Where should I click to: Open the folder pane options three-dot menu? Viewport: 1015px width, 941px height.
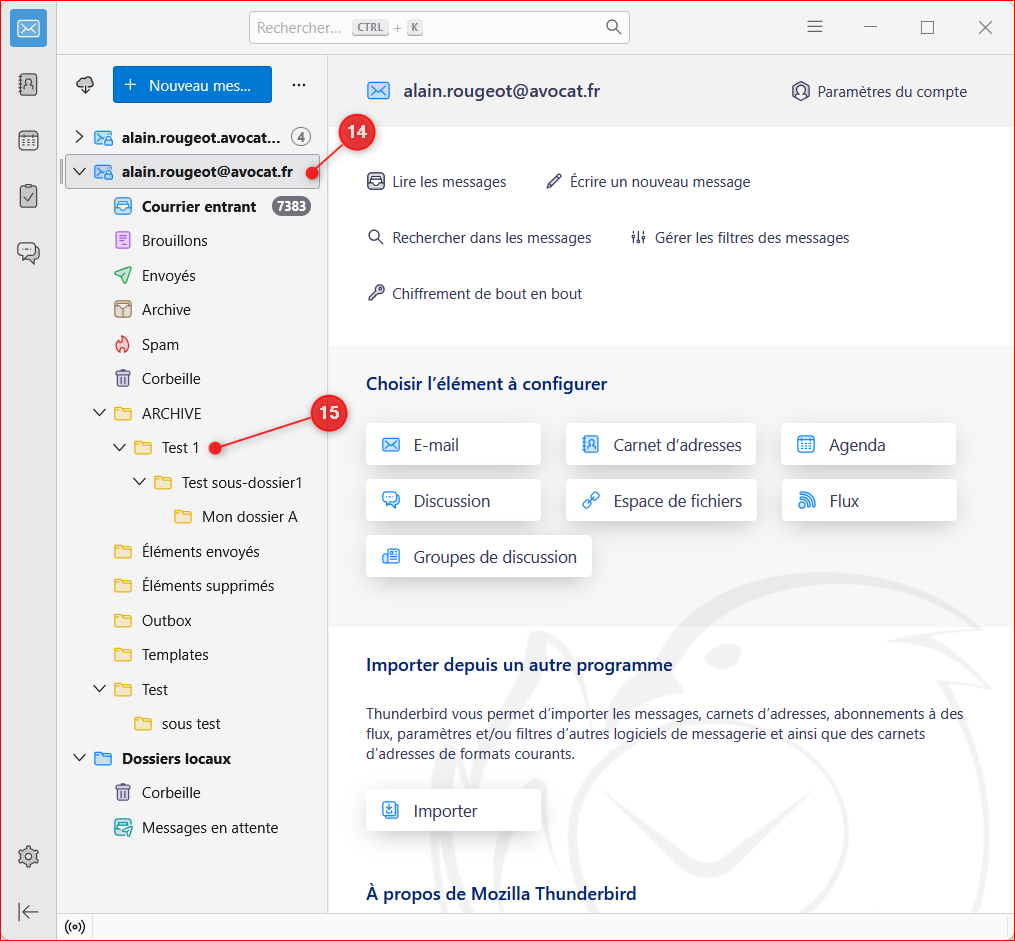[298, 85]
